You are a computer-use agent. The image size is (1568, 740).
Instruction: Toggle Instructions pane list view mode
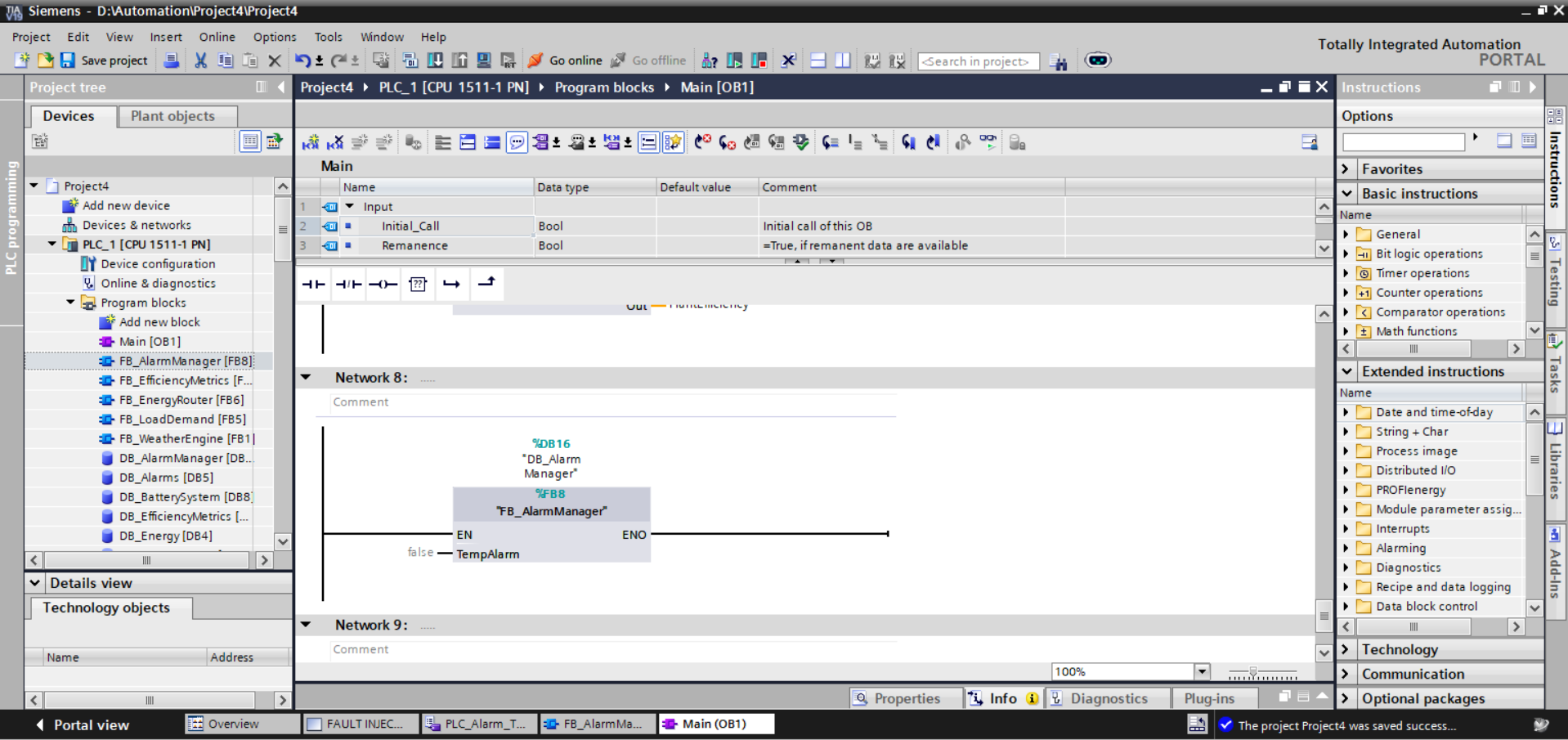(1529, 141)
